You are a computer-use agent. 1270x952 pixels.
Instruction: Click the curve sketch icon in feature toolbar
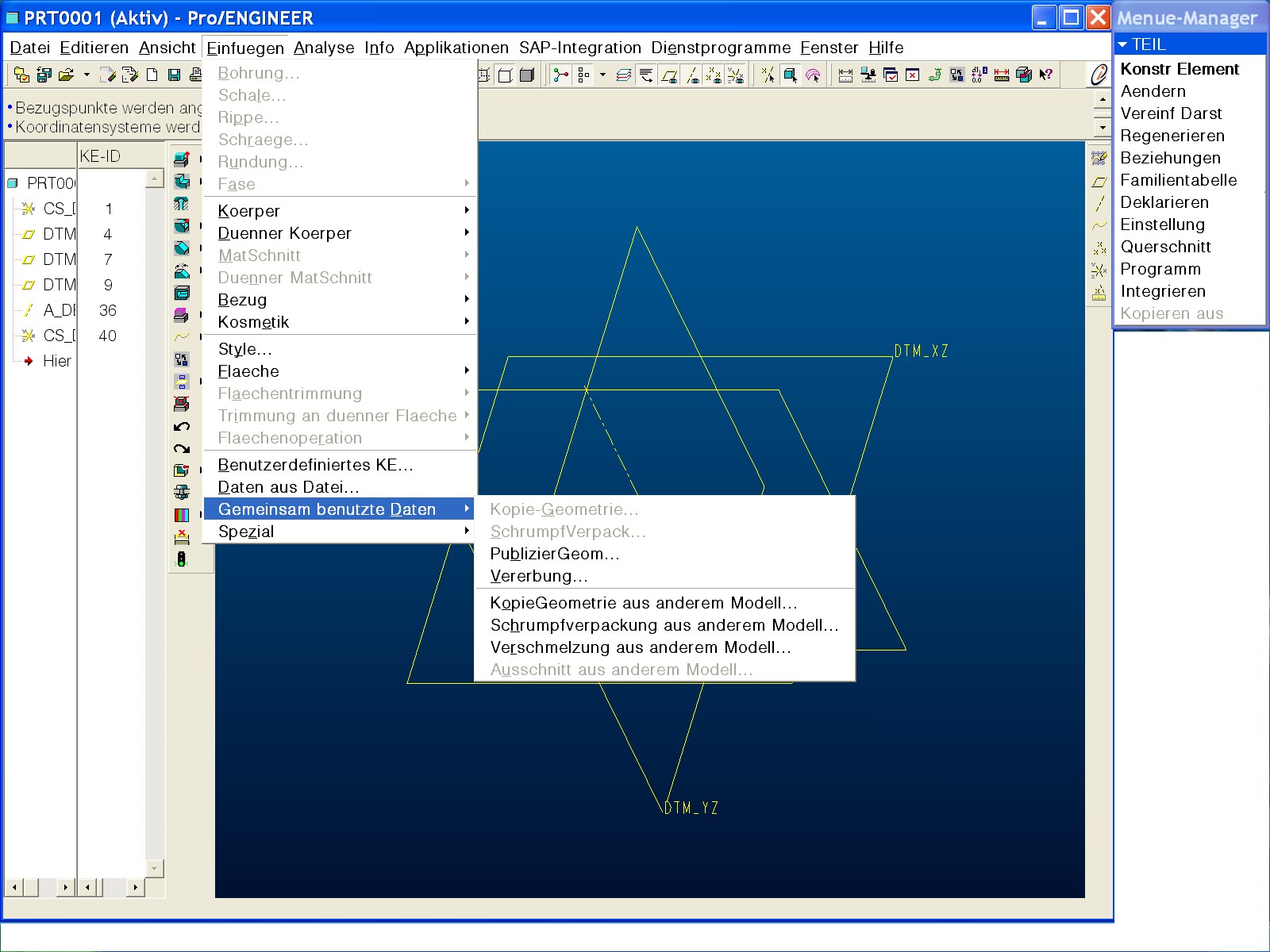pos(182,337)
